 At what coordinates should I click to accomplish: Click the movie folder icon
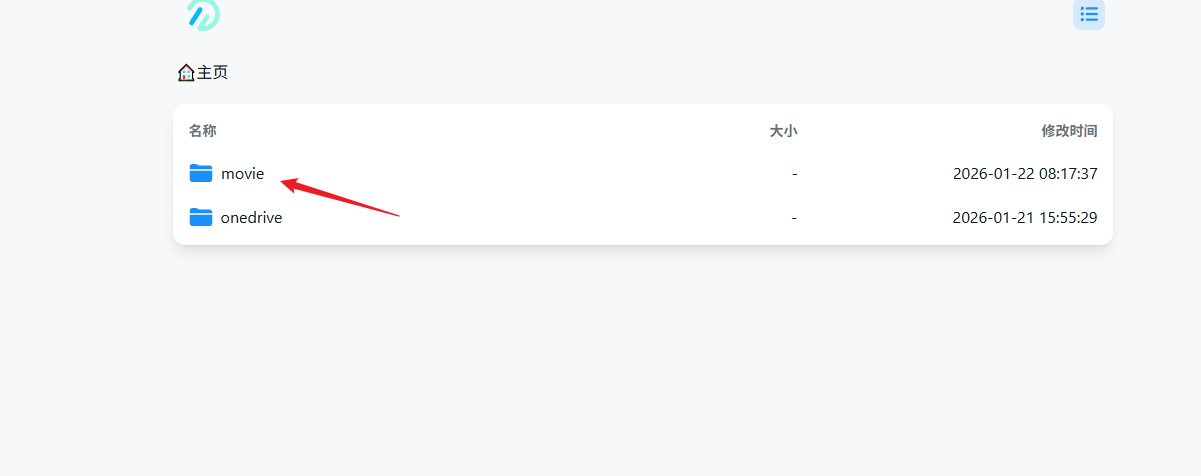point(201,173)
